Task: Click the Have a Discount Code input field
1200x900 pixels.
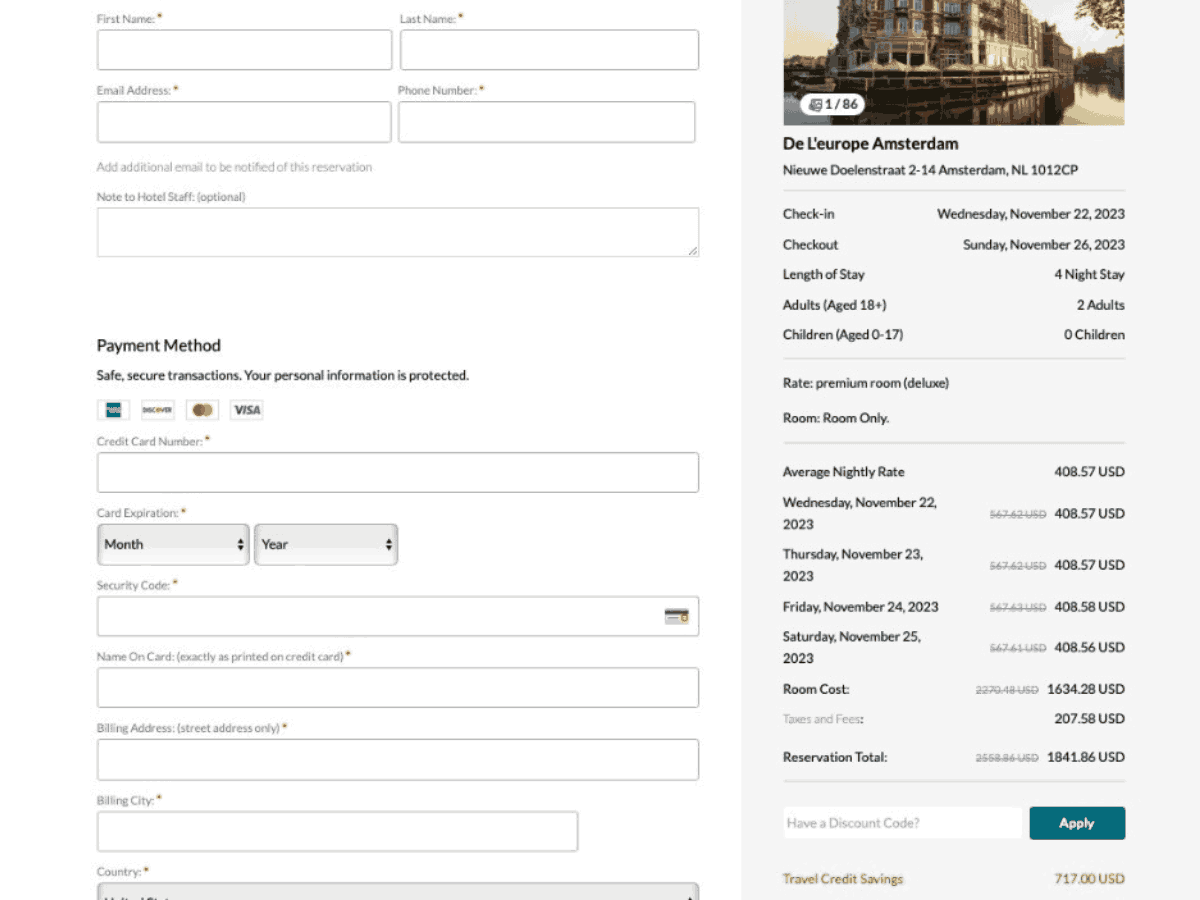Action: 900,822
